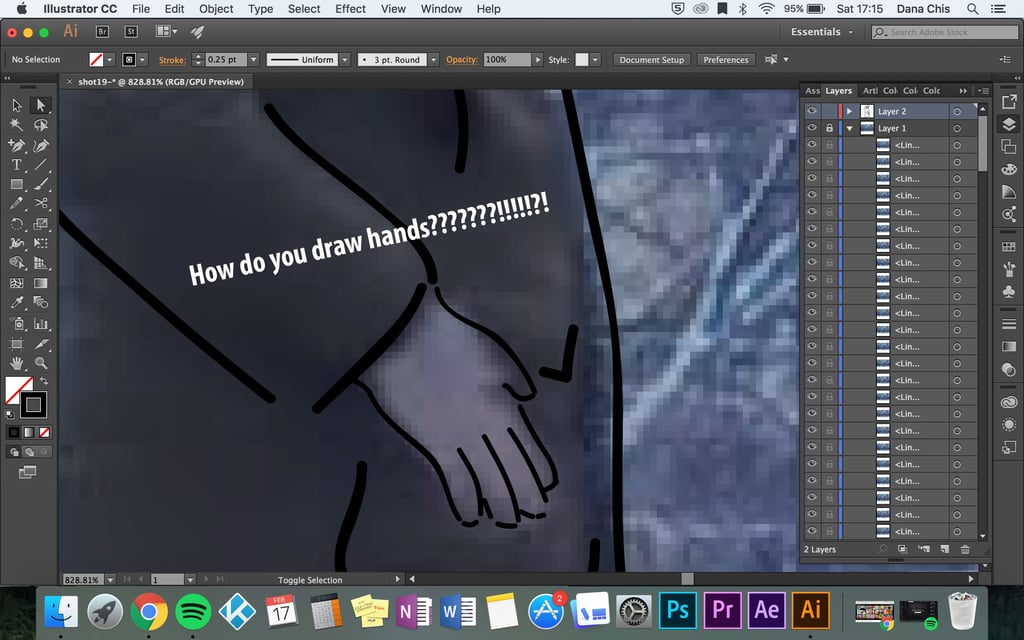The height and width of the screenshot is (640, 1024).
Task: Toggle Layer 1 visibility eye
Action: 812,128
